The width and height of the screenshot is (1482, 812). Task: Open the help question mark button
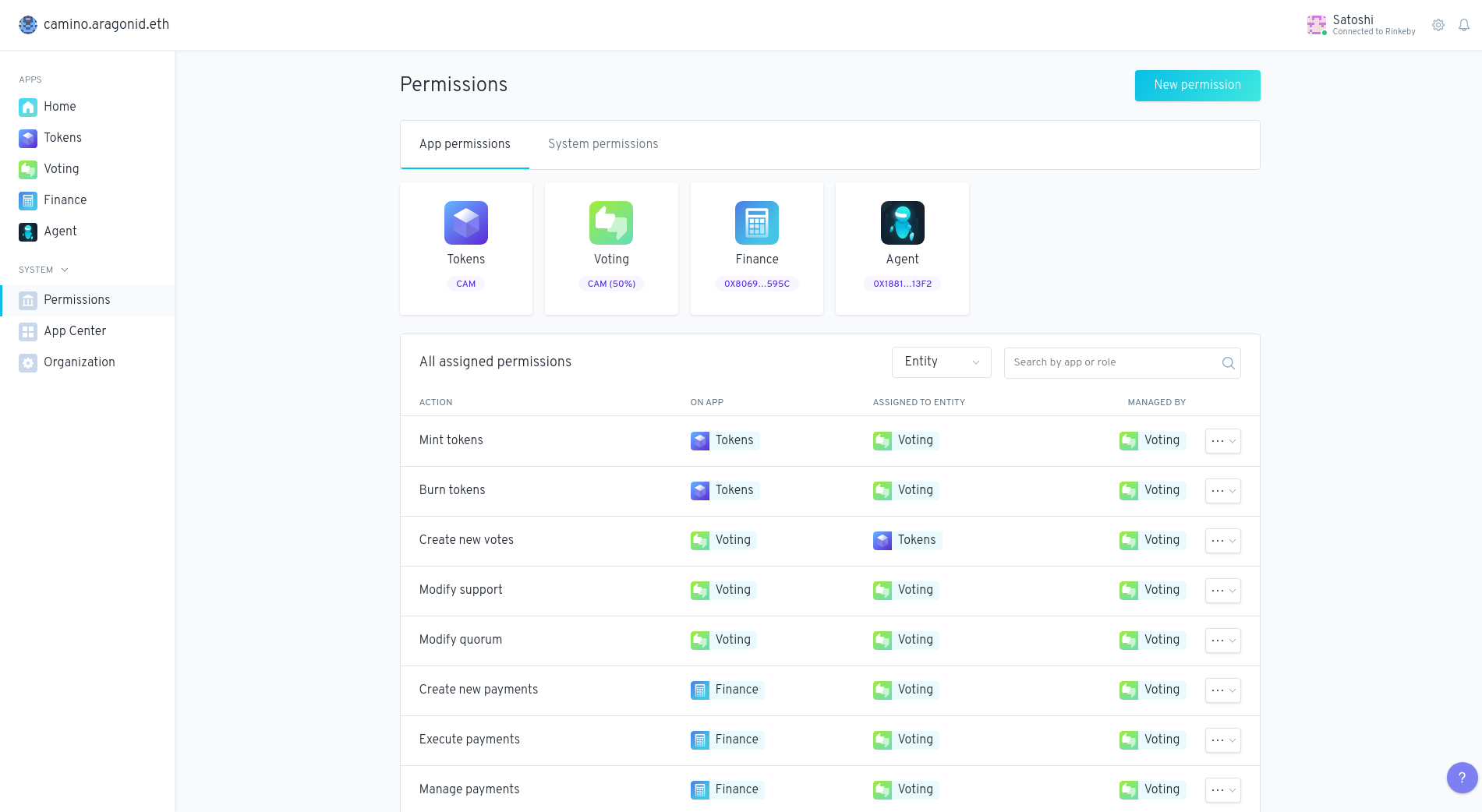[1462, 777]
